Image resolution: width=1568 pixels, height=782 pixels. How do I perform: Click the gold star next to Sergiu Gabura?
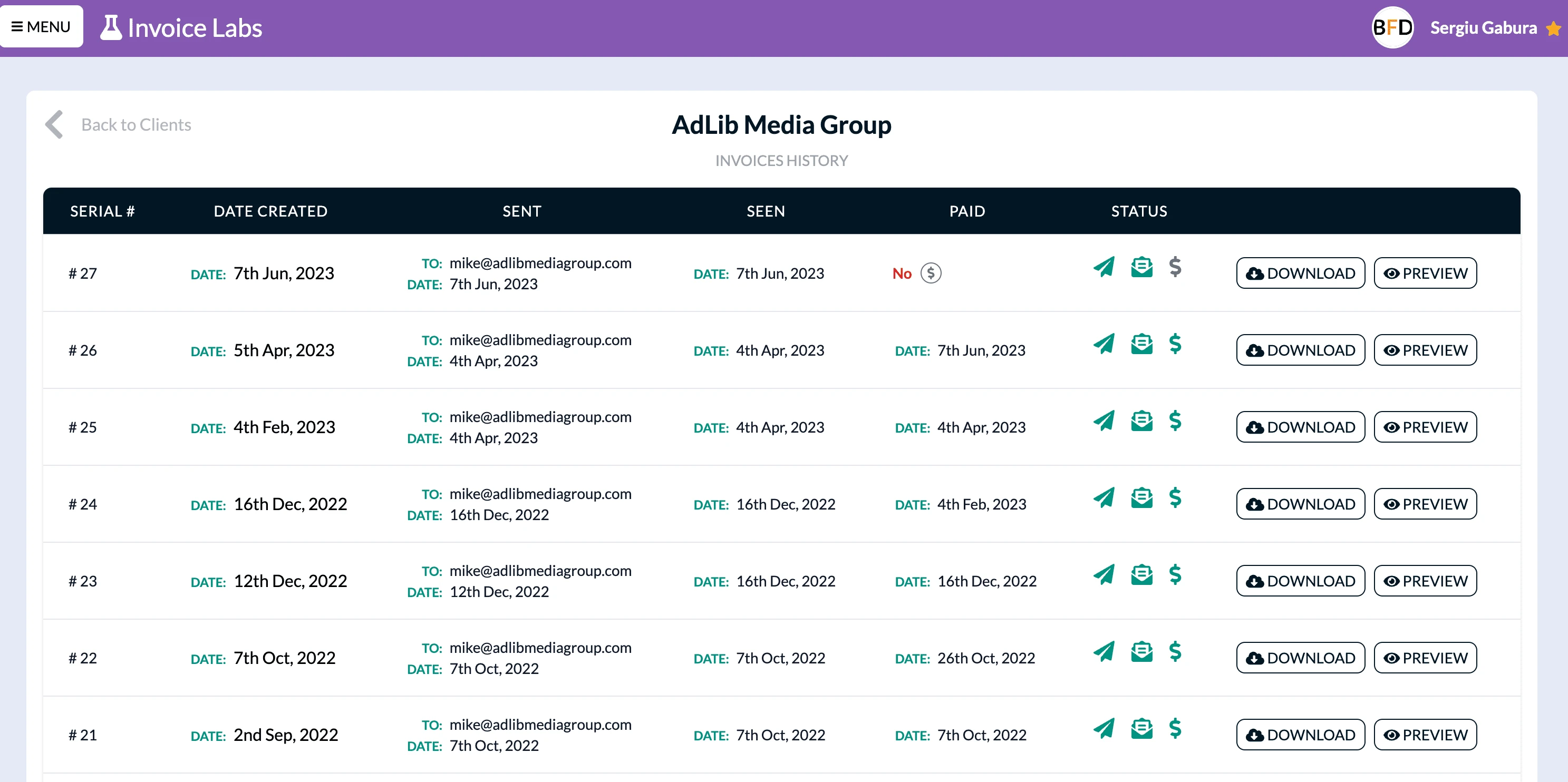click(x=1554, y=28)
